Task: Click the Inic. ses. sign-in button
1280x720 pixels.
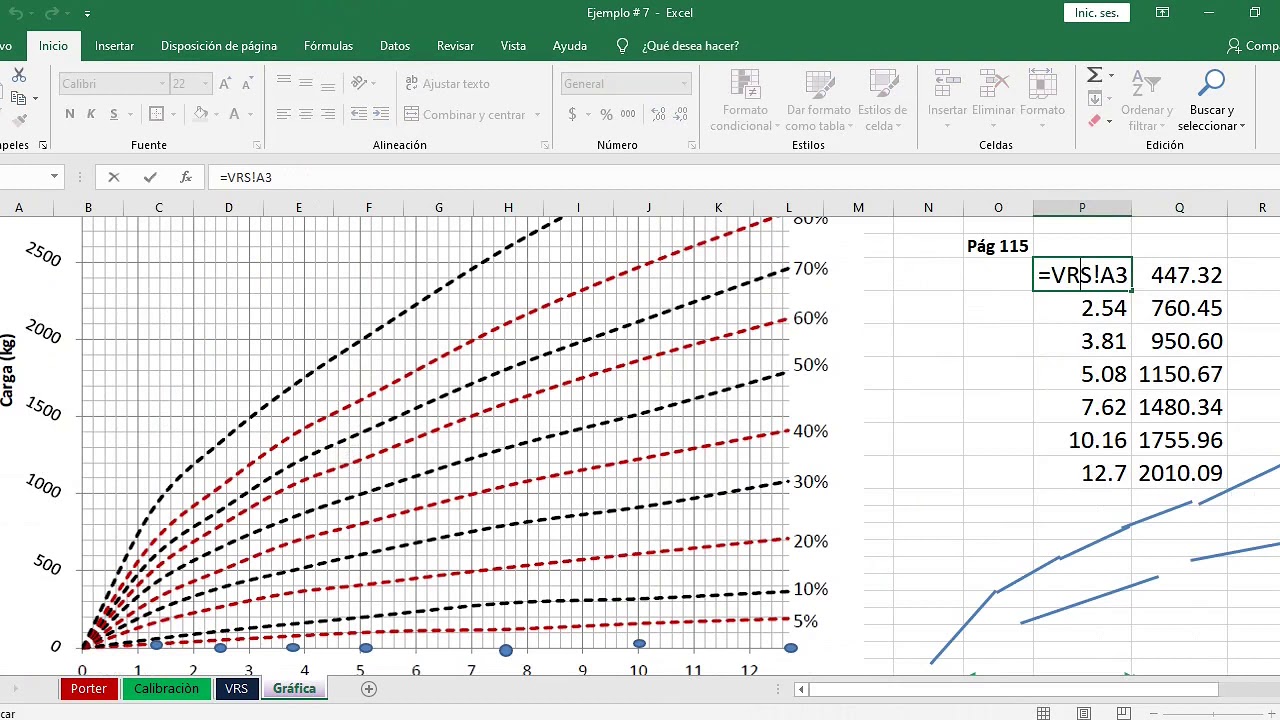Action: click(1097, 13)
